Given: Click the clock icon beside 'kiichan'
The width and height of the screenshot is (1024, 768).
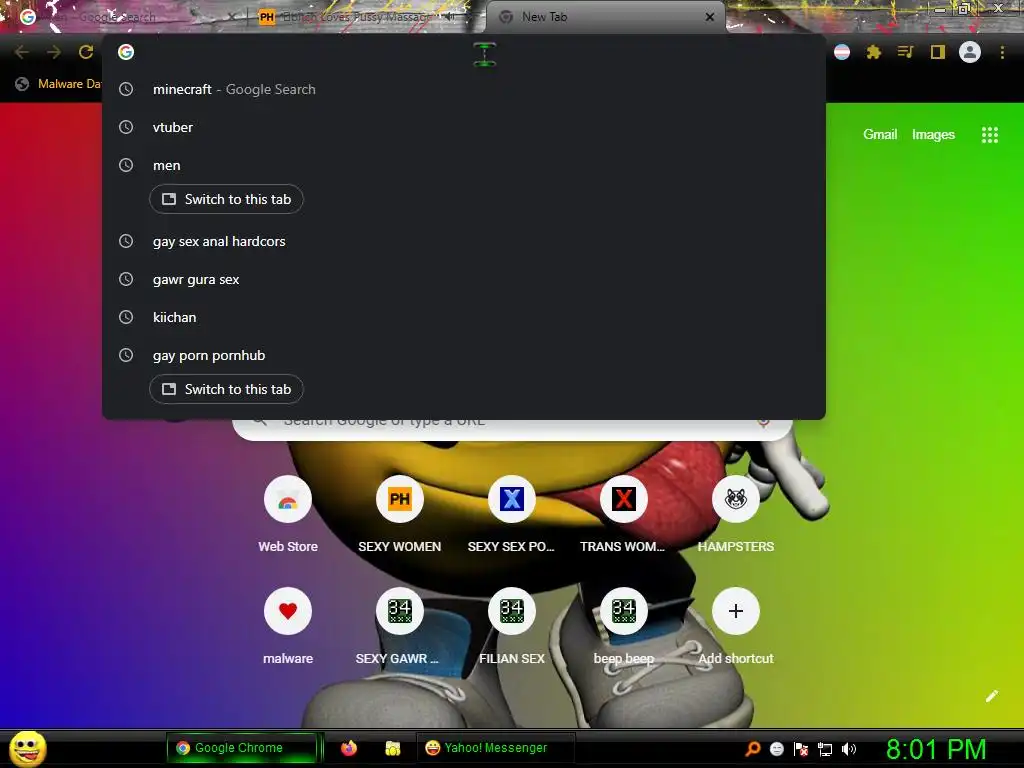Looking at the screenshot, I should 126,317.
